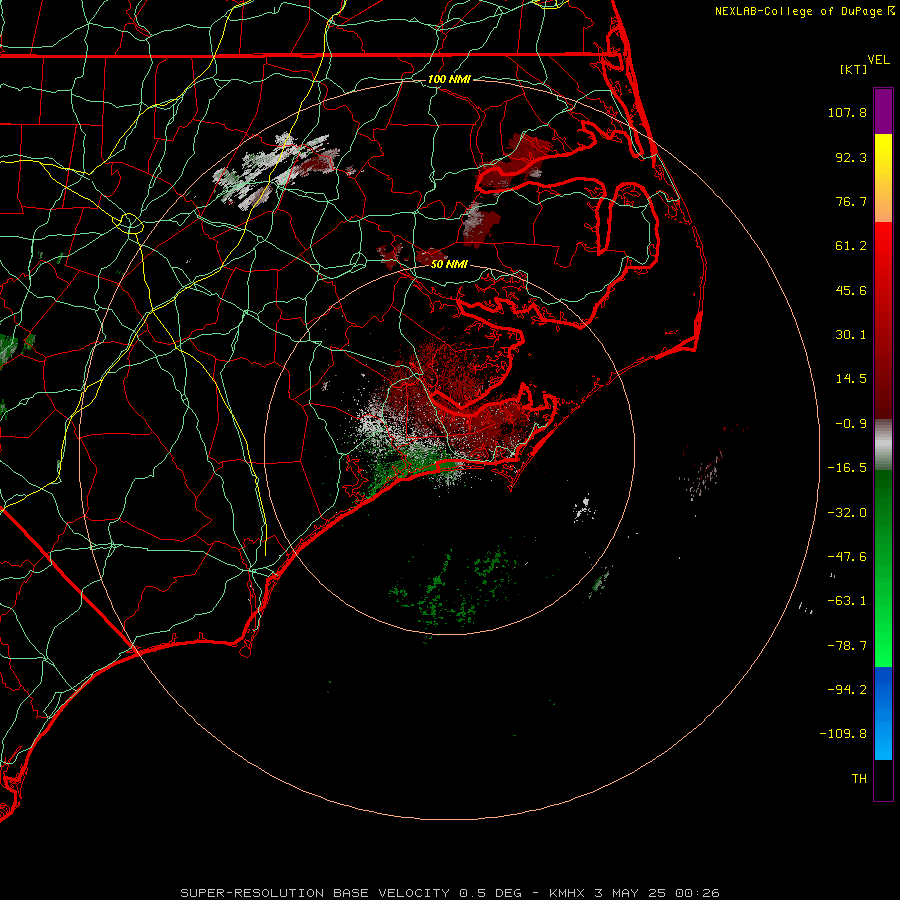Select the -94.2 legend value
Viewport: 900px width, 900px height.
(x=847, y=689)
